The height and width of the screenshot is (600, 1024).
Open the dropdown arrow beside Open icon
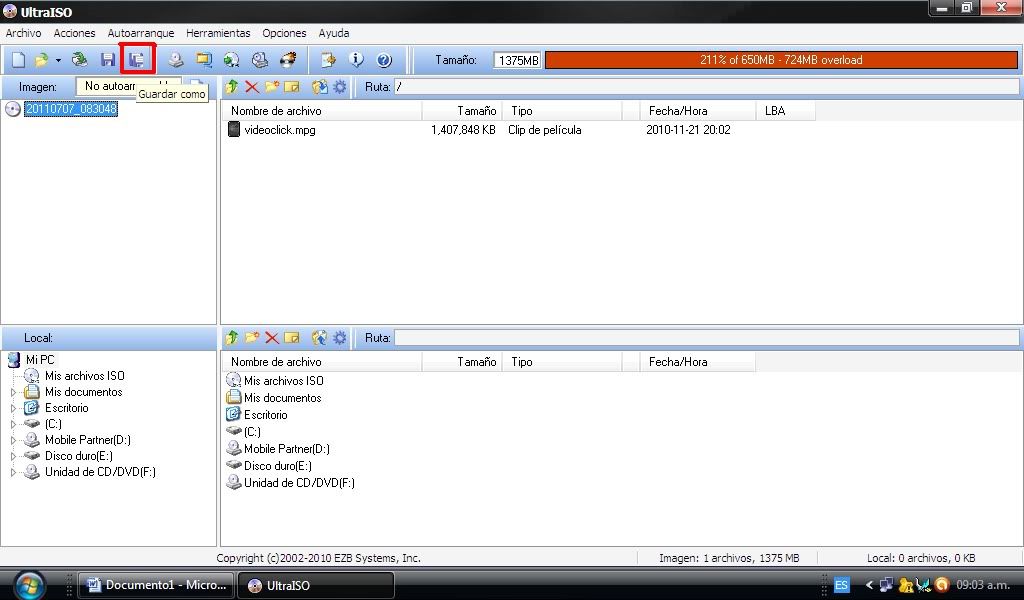pyautogui.click(x=58, y=60)
